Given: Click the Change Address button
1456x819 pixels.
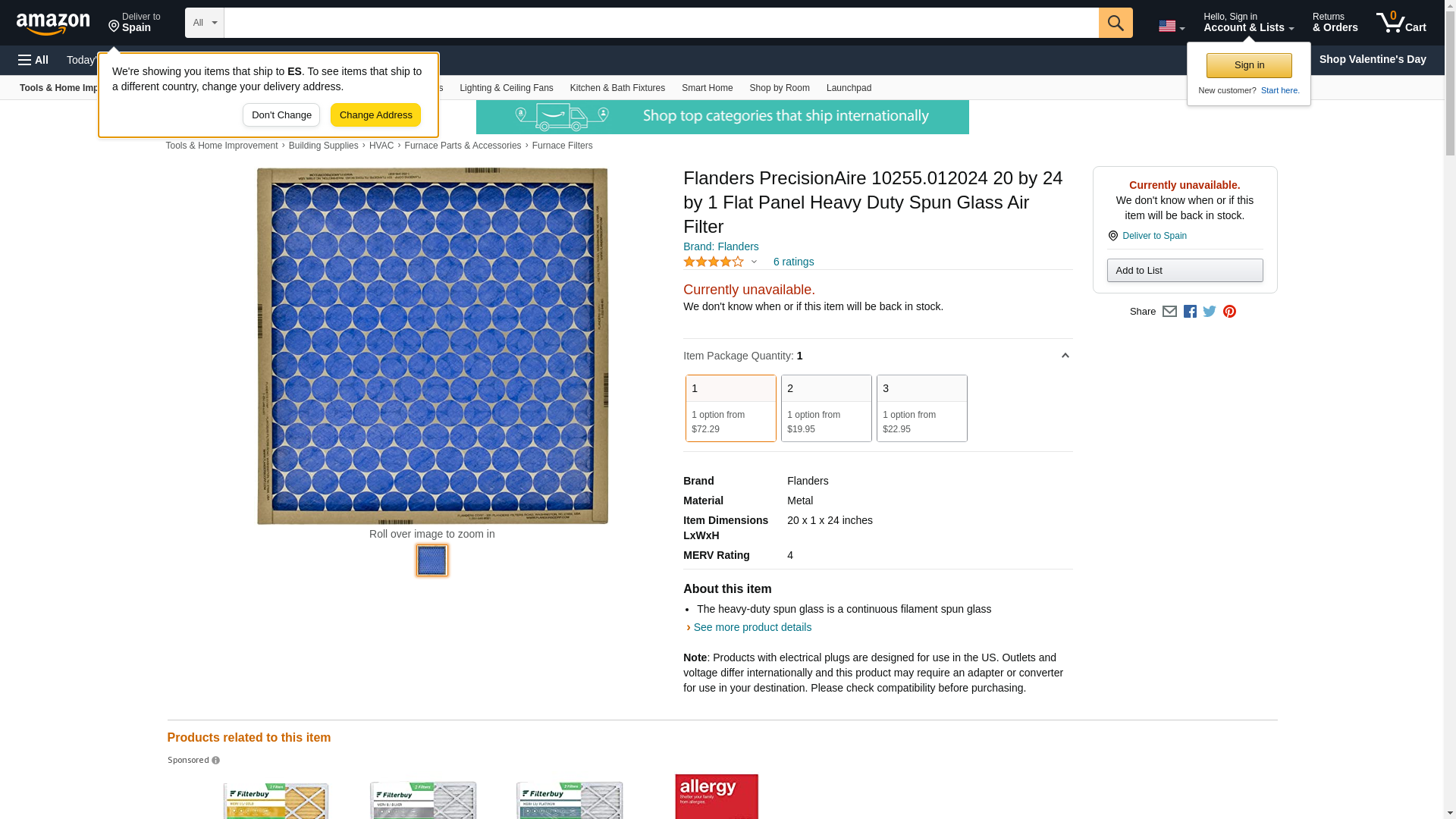Looking at the screenshot, I should click(375, 115).
